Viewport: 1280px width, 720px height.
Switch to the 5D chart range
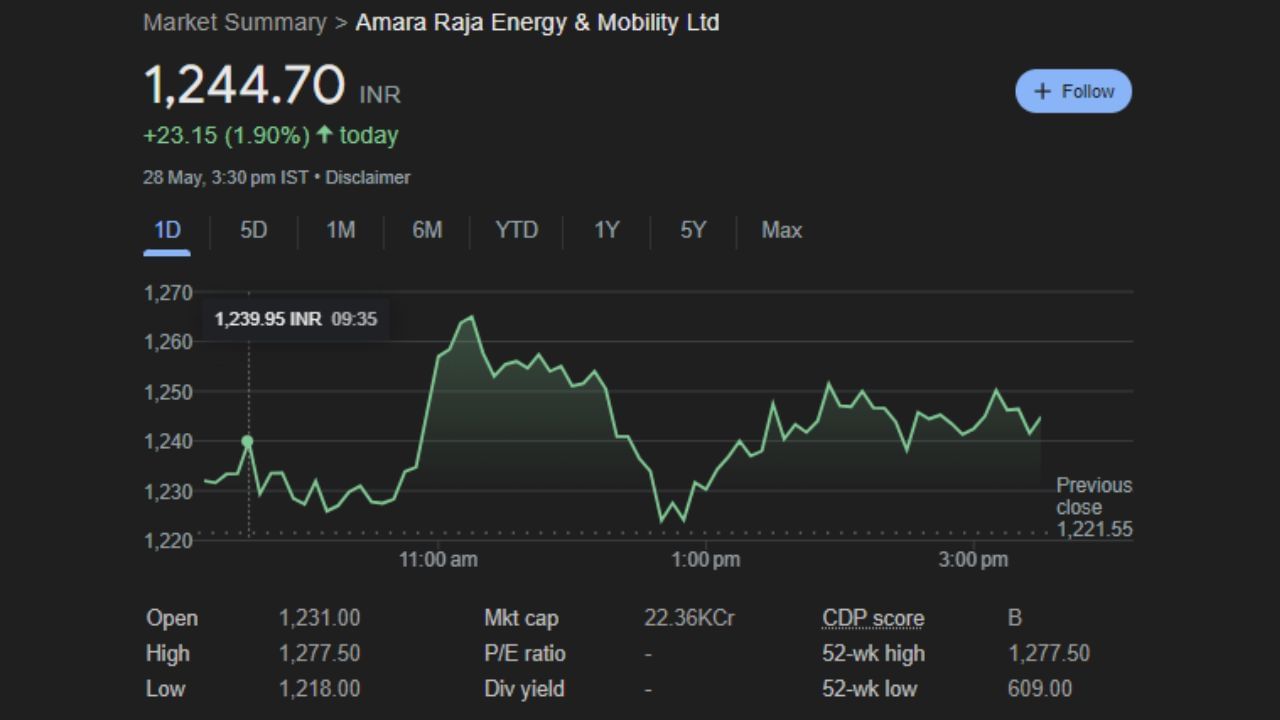pyautogui.click(x=254, y=230)
